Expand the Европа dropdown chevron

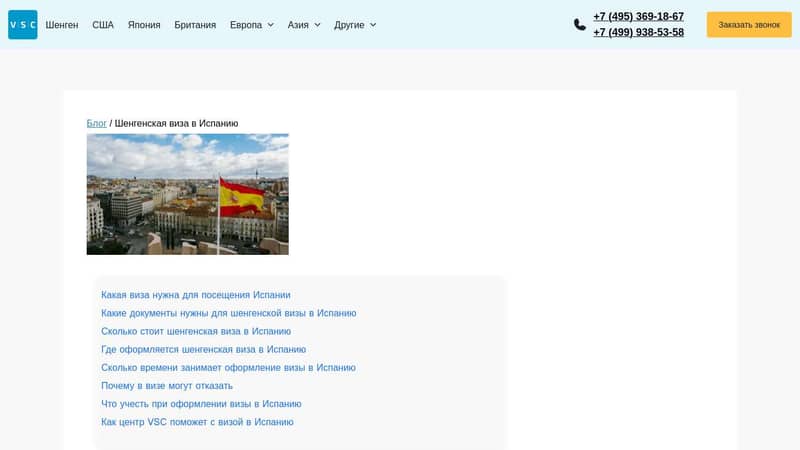[x=270, y=25]
